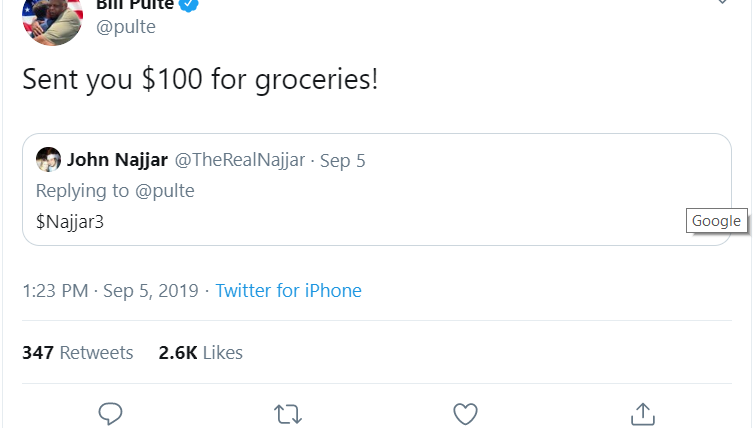The width and height of the screenshot is (755, 428).
Task: Click the "Sent you $100 for groceries!" text
Action: coord(200,80)
